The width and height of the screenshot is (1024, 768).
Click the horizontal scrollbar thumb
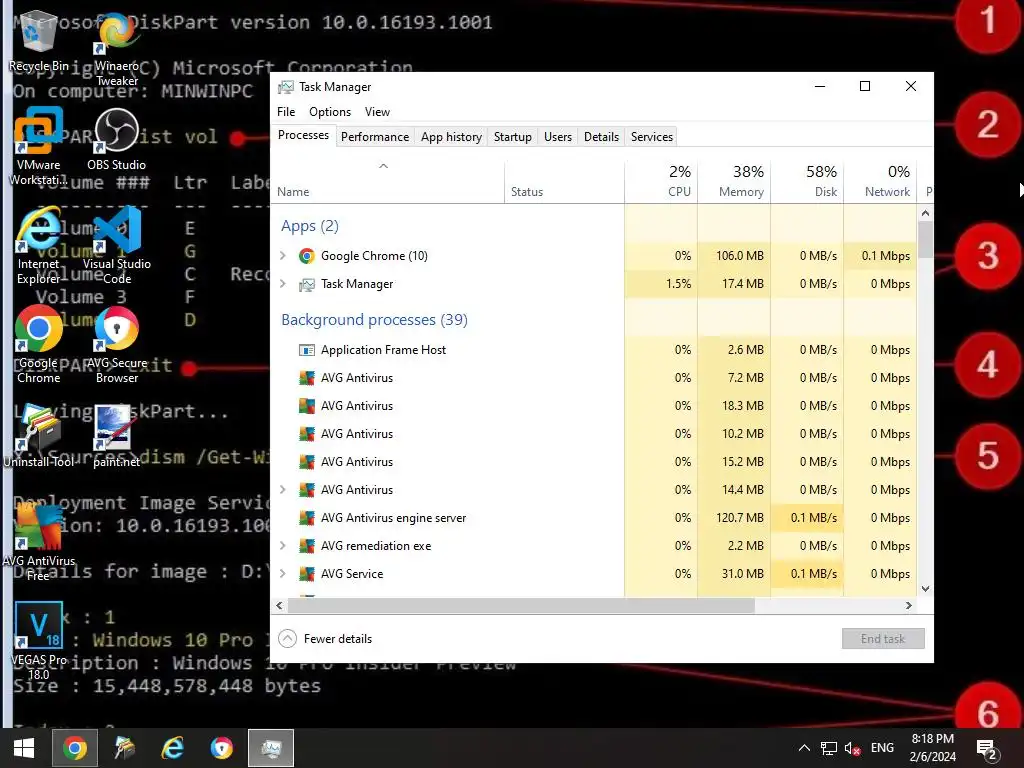click(521, 605)
